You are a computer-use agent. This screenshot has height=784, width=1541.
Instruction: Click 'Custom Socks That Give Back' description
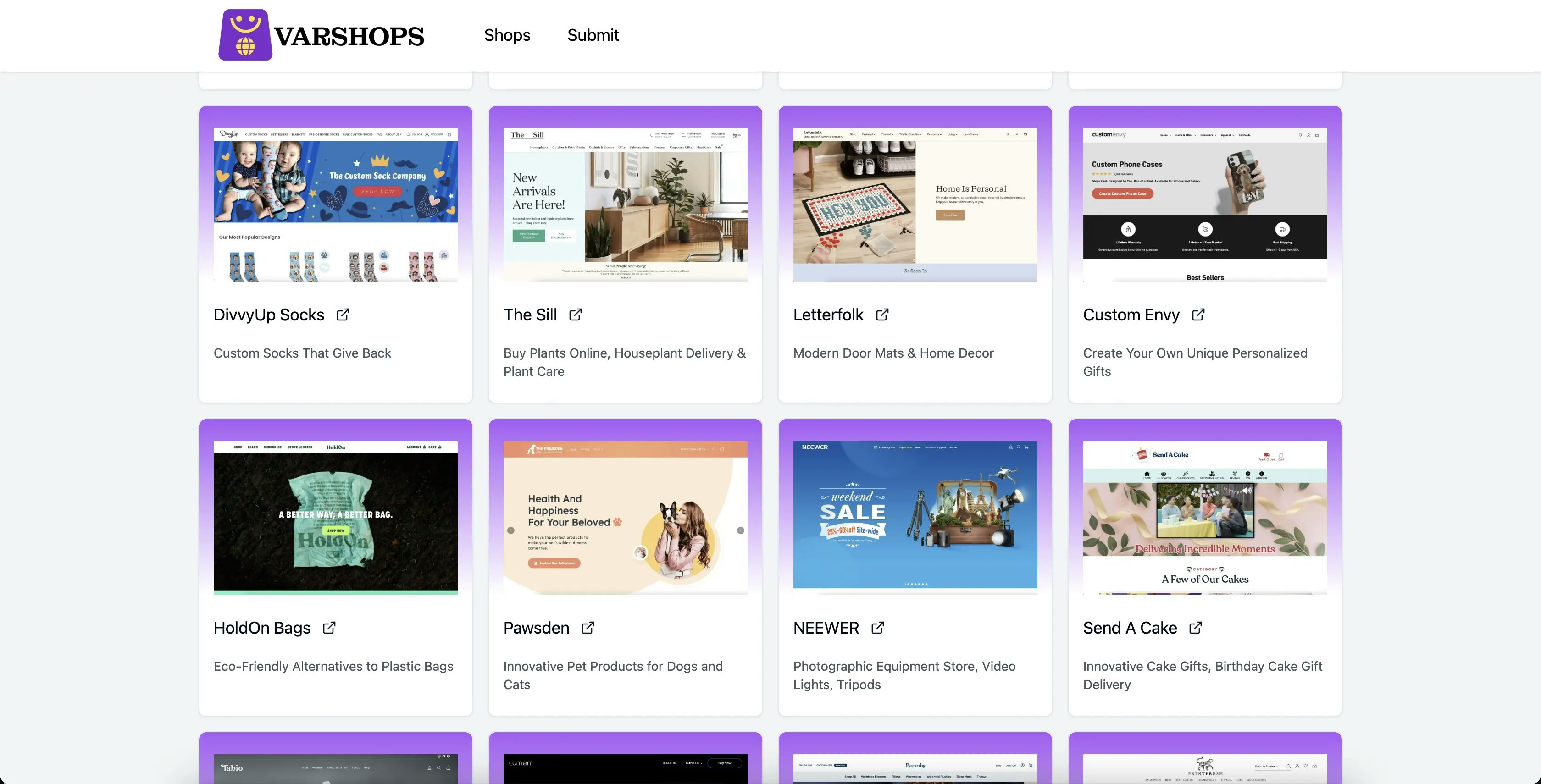click(x=302, y=353)
